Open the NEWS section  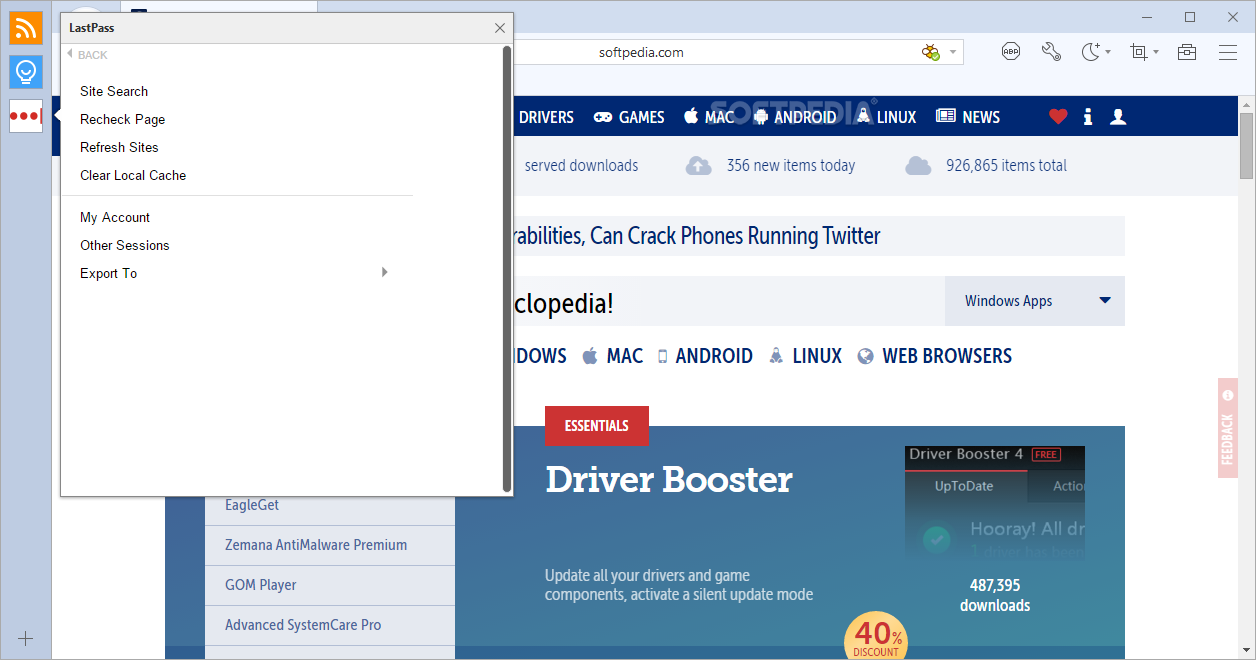tap(968, 117)
